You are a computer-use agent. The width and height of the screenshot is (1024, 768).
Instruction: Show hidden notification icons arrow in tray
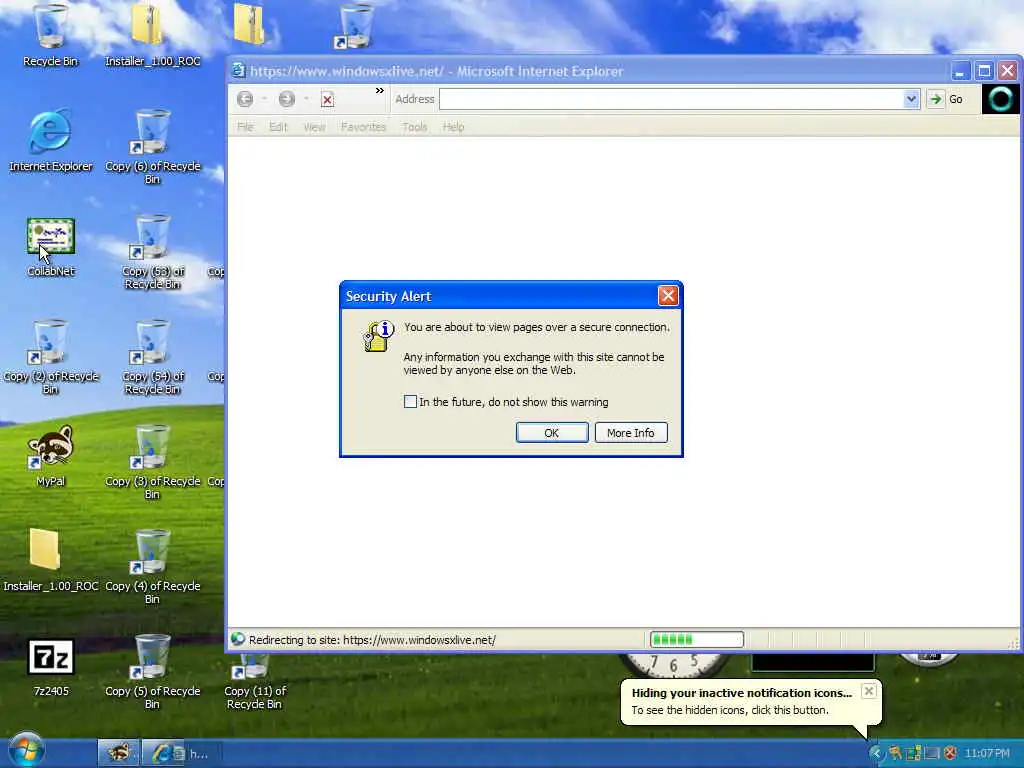click(x=876, y=753)
